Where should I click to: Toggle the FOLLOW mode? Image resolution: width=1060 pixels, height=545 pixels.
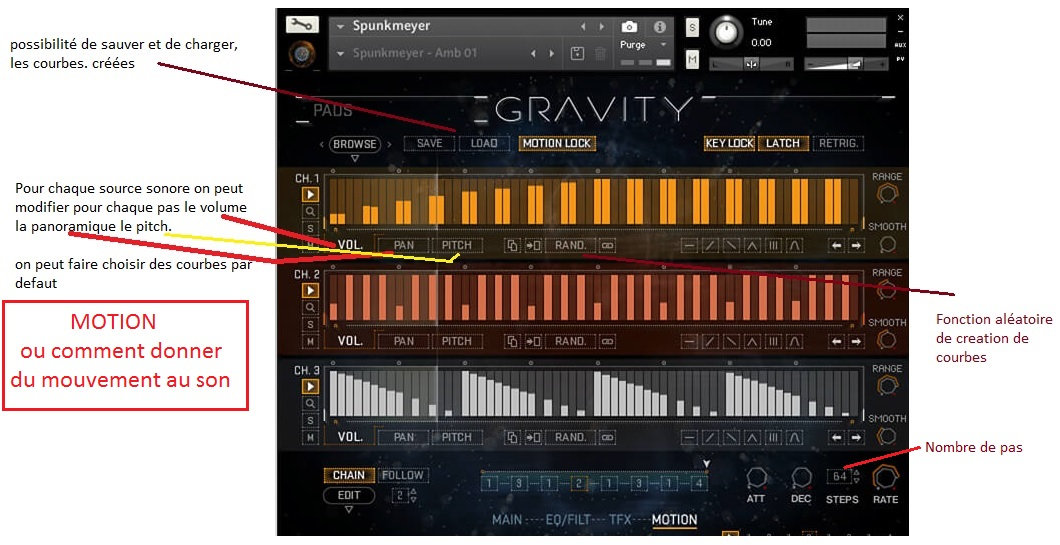pos(403,475)
